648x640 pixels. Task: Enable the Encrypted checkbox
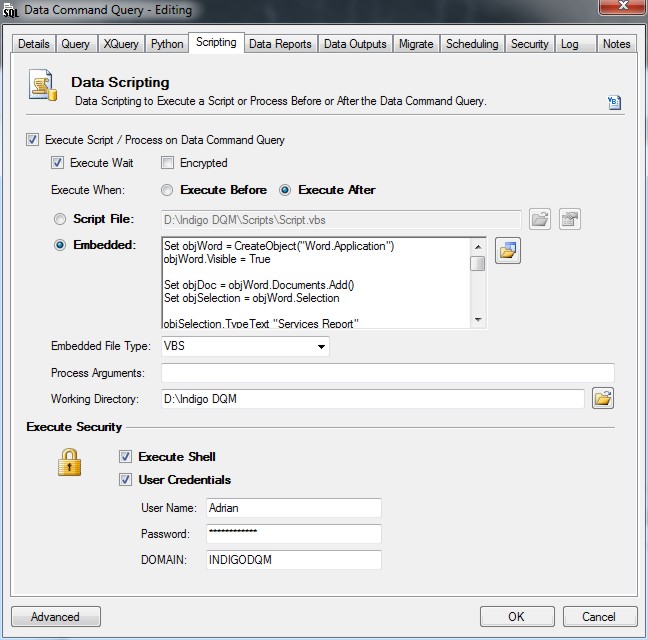[168, 163]
